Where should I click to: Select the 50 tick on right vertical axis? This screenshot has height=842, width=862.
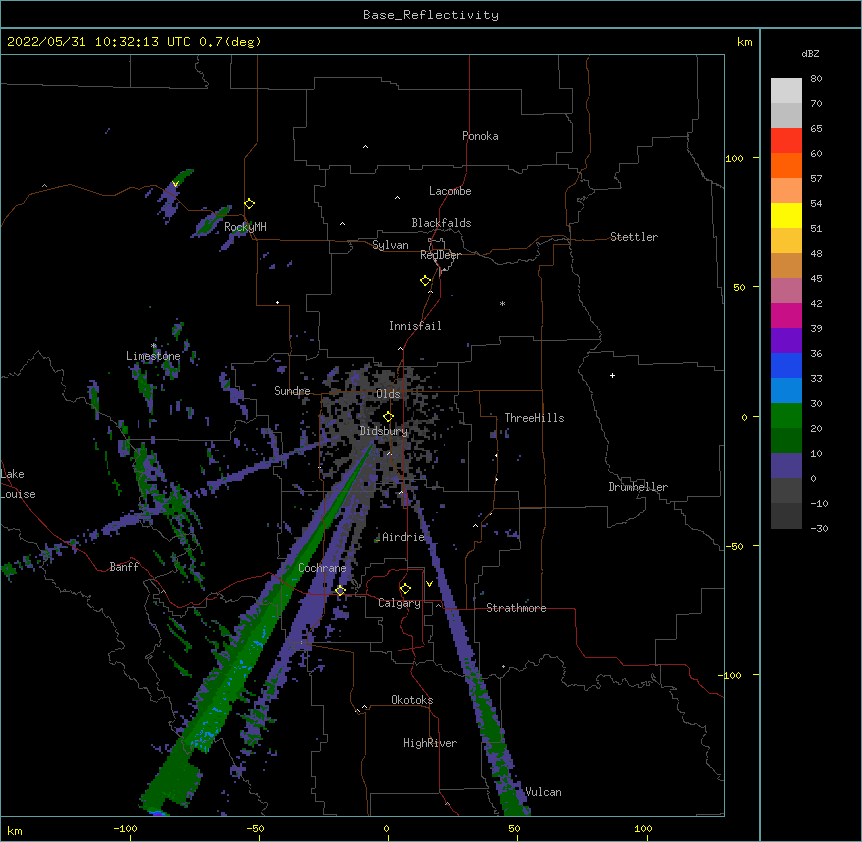tap(739, 287)
